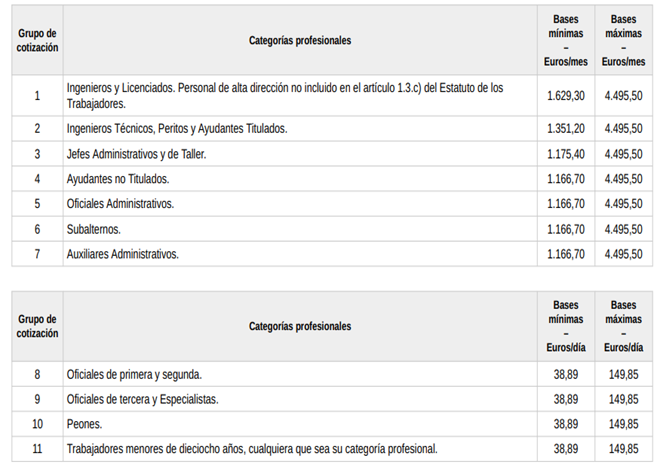Select the minimum base value 1.175,40
Screen dimensions: 660x469
[x=566, y=154]
